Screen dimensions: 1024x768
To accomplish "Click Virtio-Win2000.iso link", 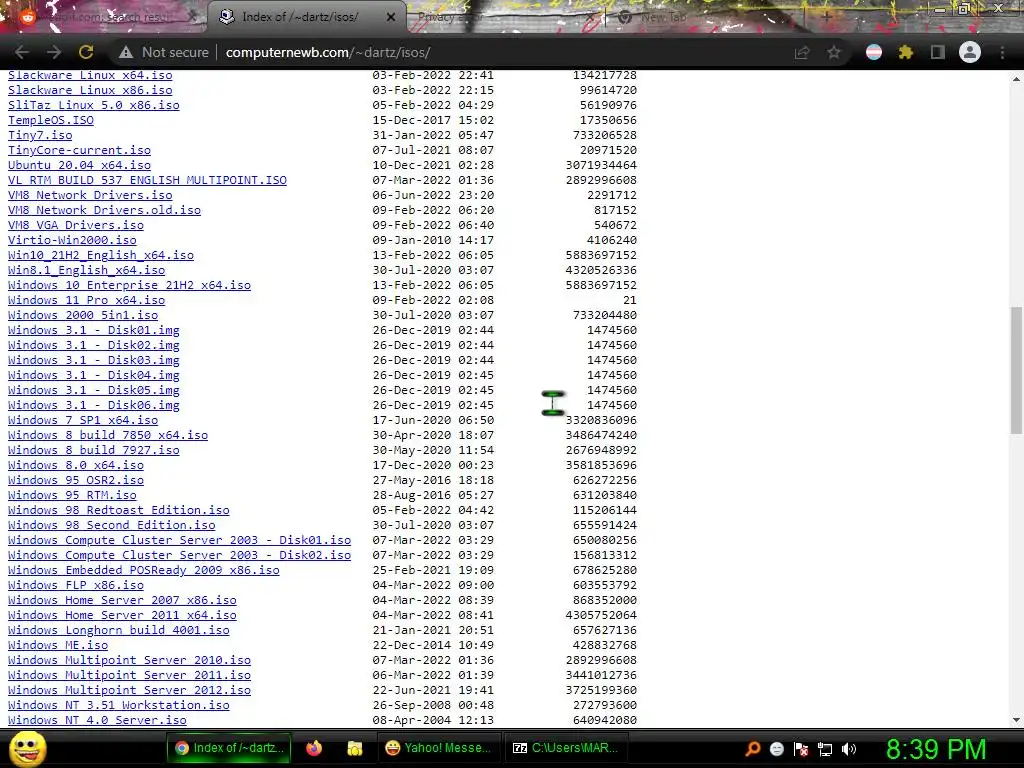I will pyautogui.click(x=72, y=240).
